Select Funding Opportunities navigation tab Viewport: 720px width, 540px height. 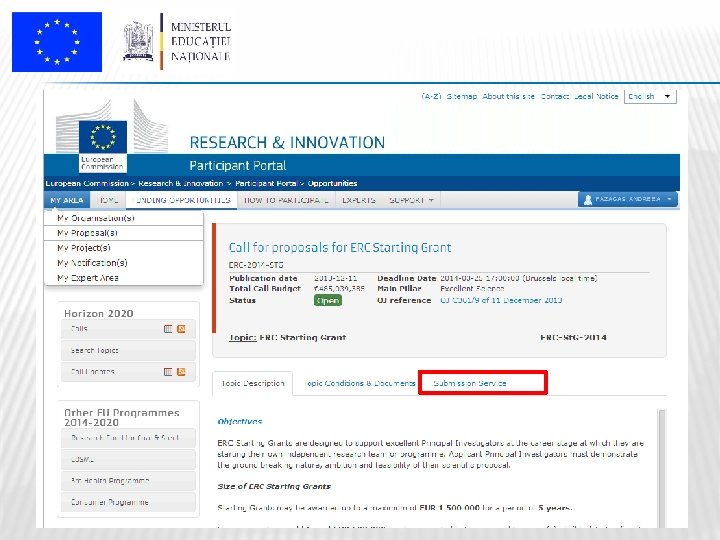pyautogui.click(x=183, y=200)
